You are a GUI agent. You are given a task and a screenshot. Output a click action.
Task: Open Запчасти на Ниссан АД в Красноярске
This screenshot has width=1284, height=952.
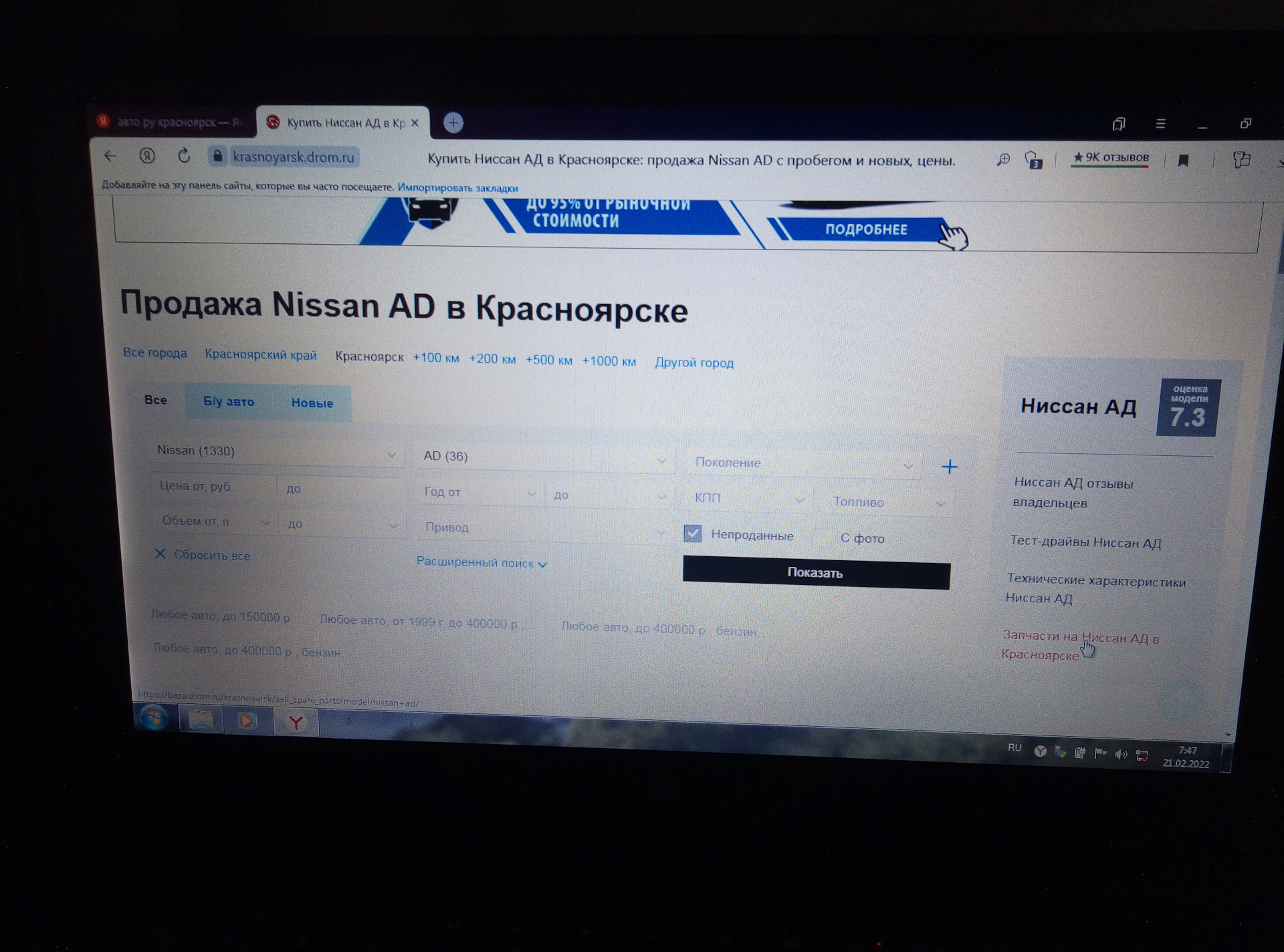(1079, 646)
